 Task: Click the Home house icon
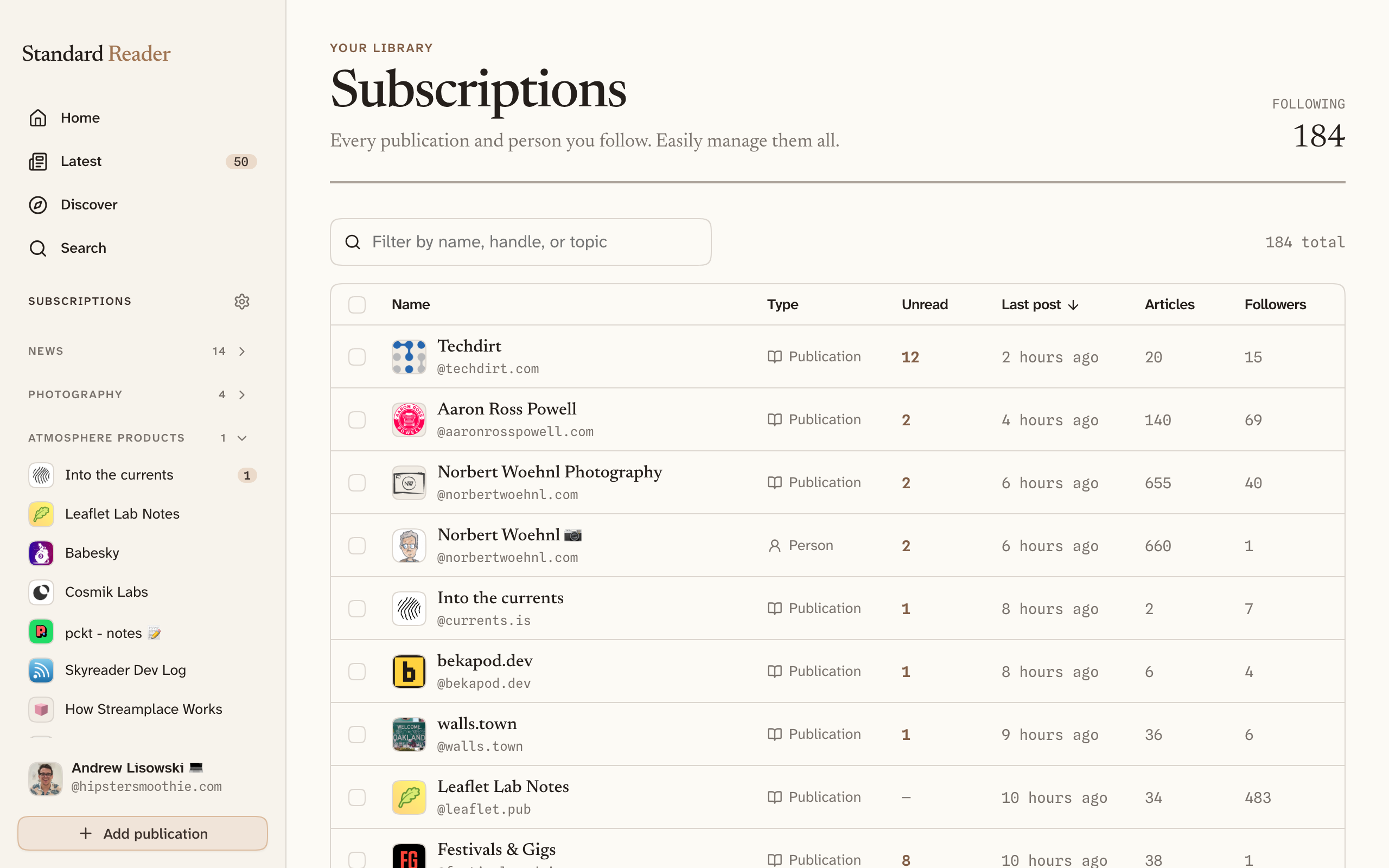pyautogui.click(x=38, y=118)
